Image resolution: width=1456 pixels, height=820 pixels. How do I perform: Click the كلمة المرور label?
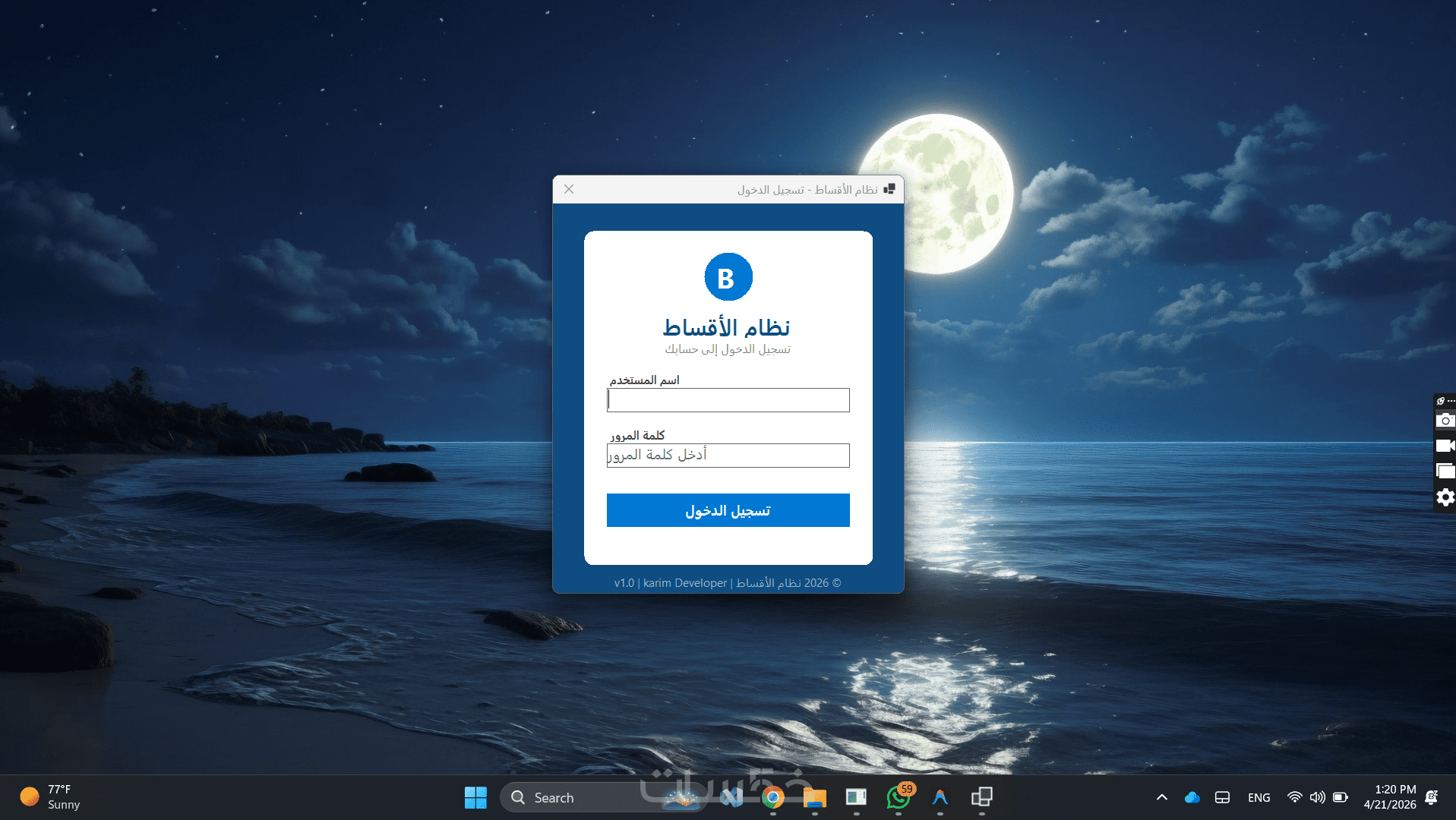tap(637, 435)
